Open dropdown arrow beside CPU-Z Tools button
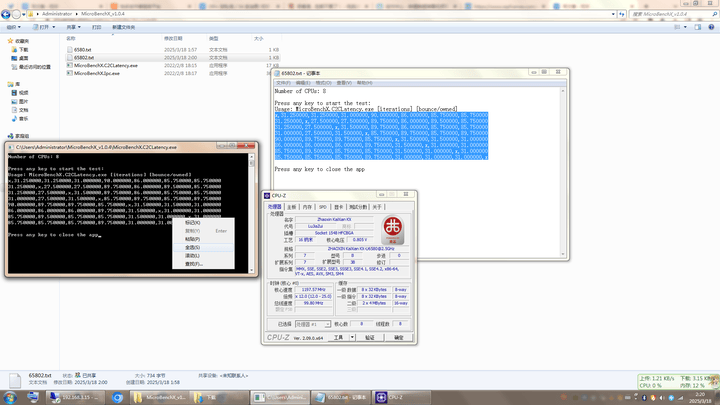This screenshot has height=405, width=720. point(352,338)
